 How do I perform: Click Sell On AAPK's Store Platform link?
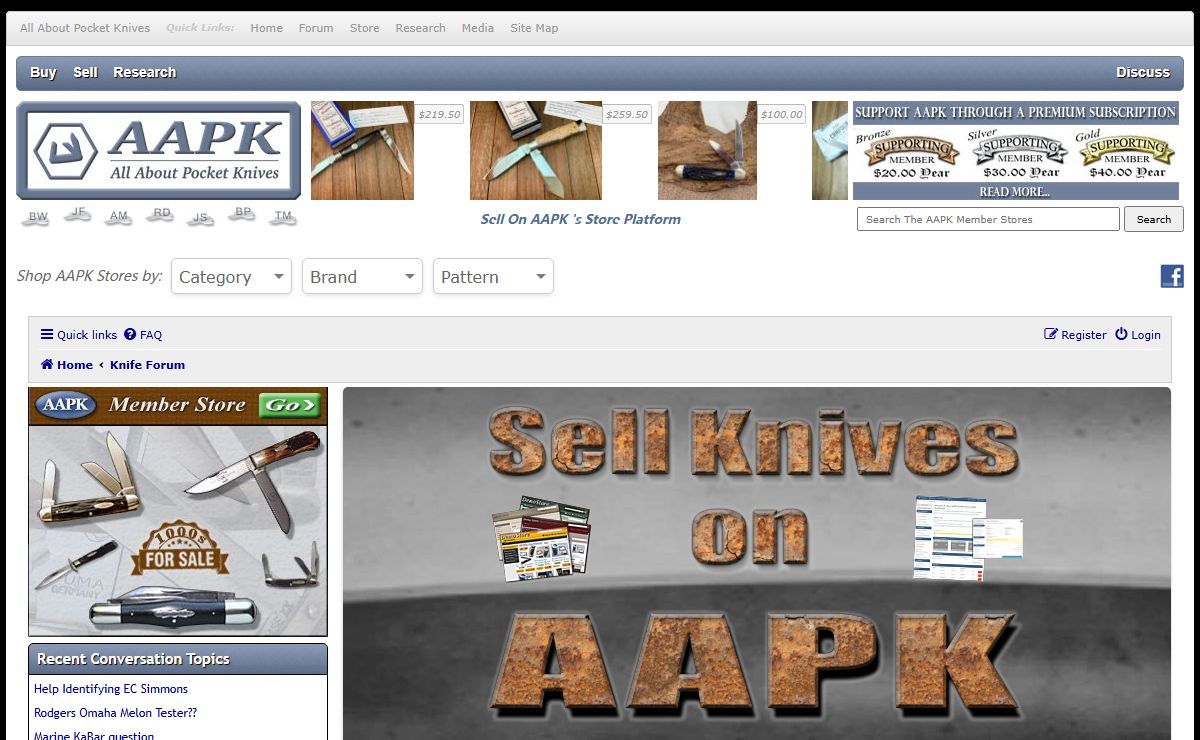click(x=580, y=219)
